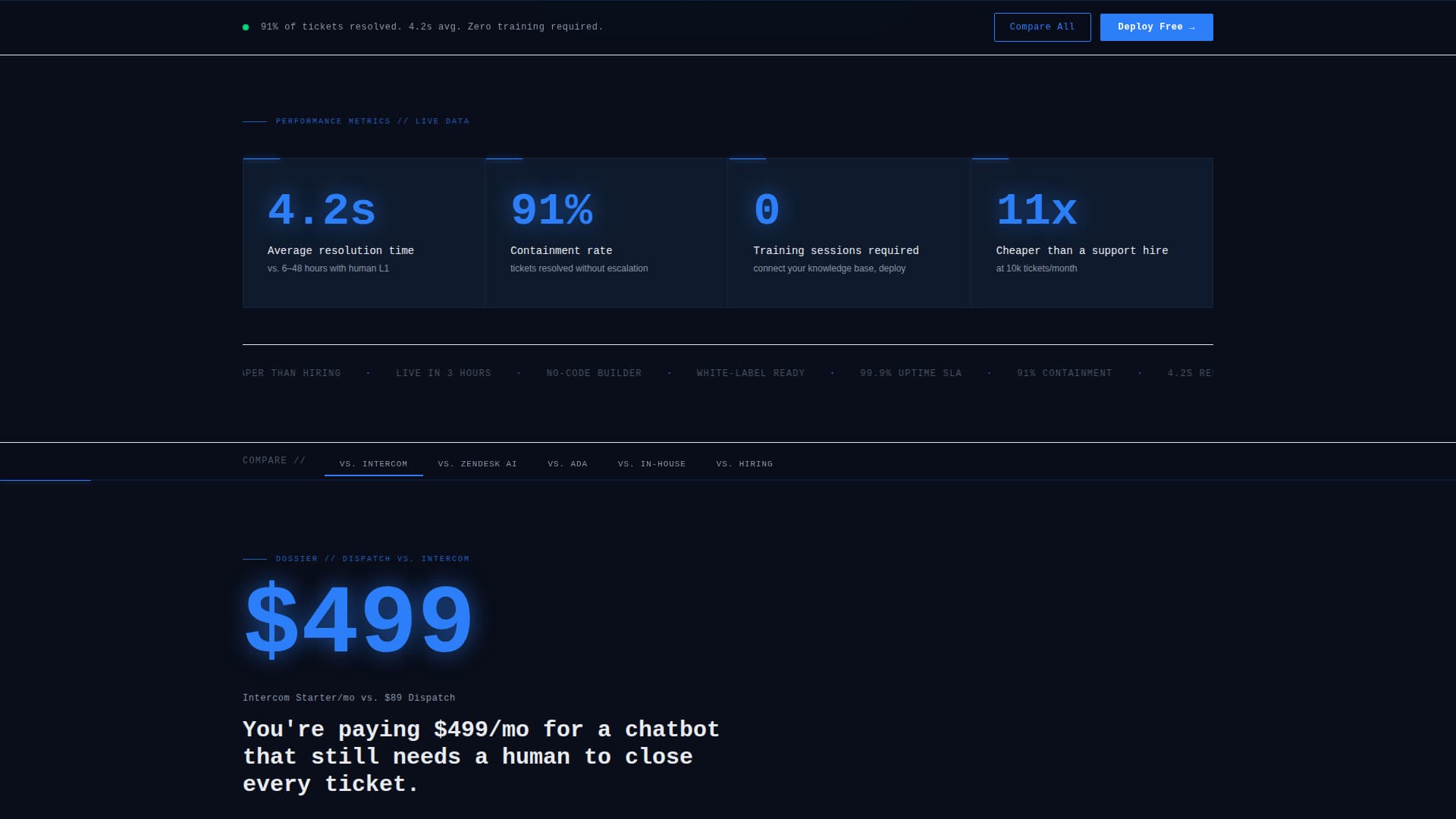Click 'Containment rate' label

[x=561, y=250]
